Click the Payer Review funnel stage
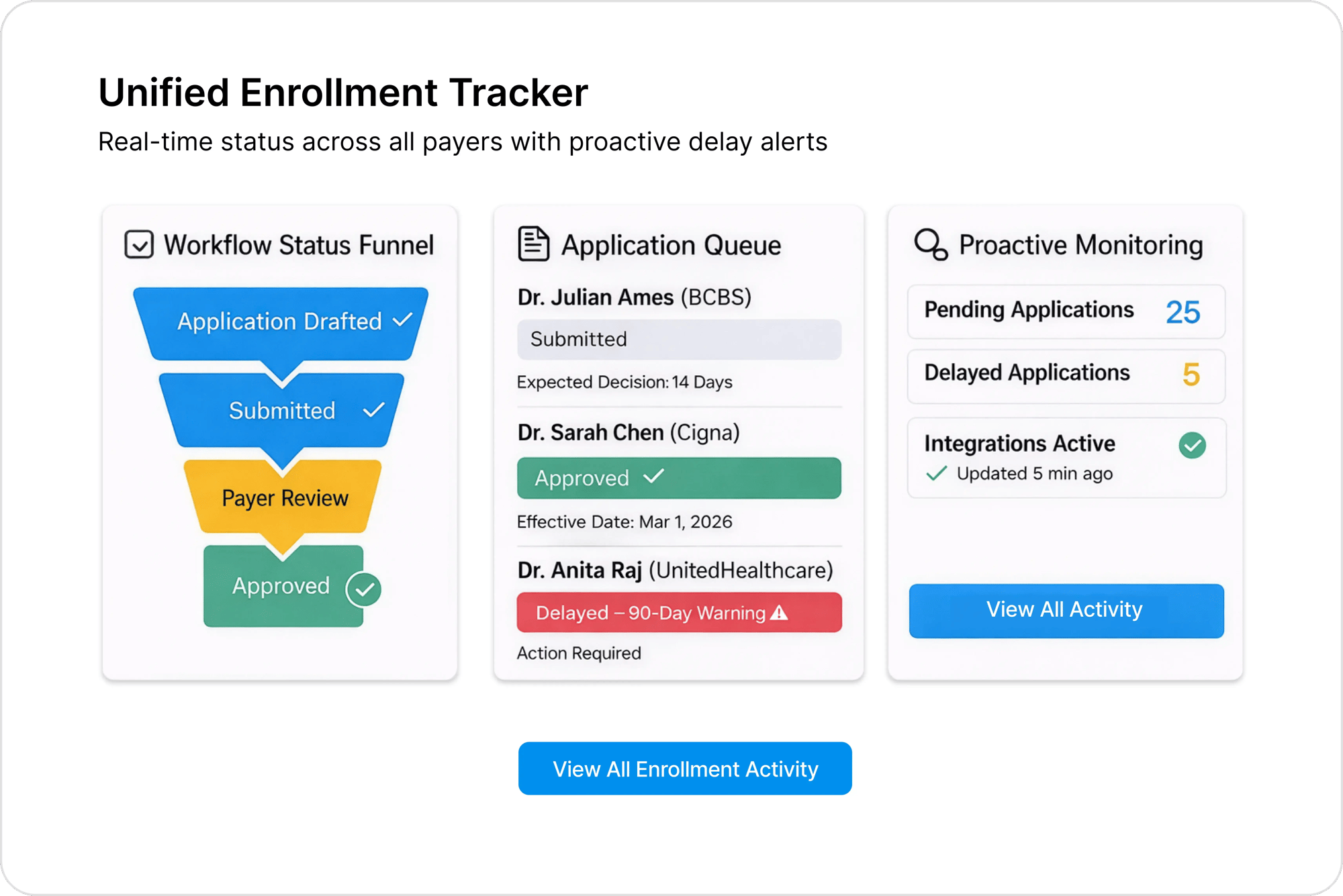 283,498
